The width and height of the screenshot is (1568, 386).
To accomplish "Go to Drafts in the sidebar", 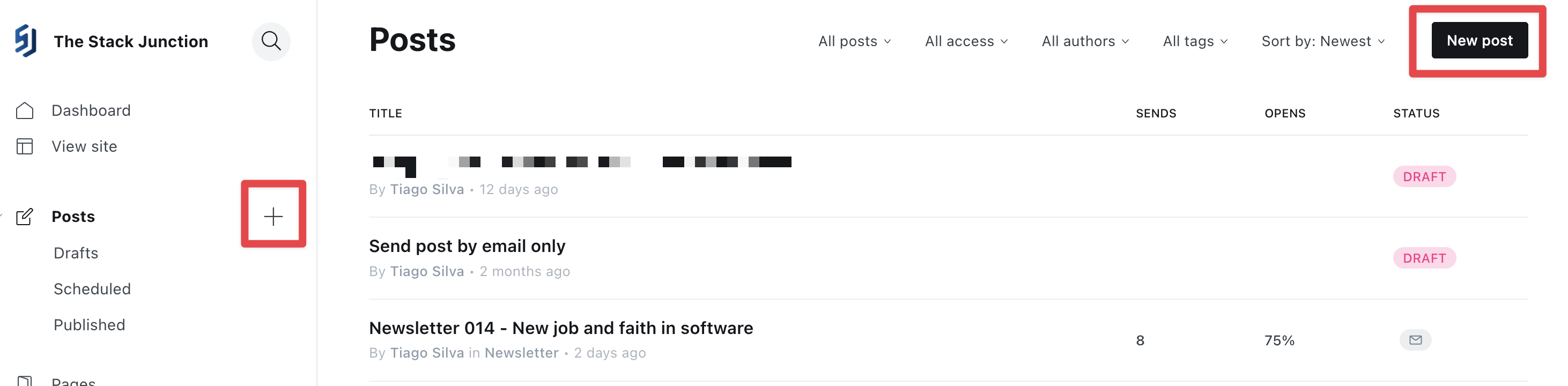I will tap(76, 253).
